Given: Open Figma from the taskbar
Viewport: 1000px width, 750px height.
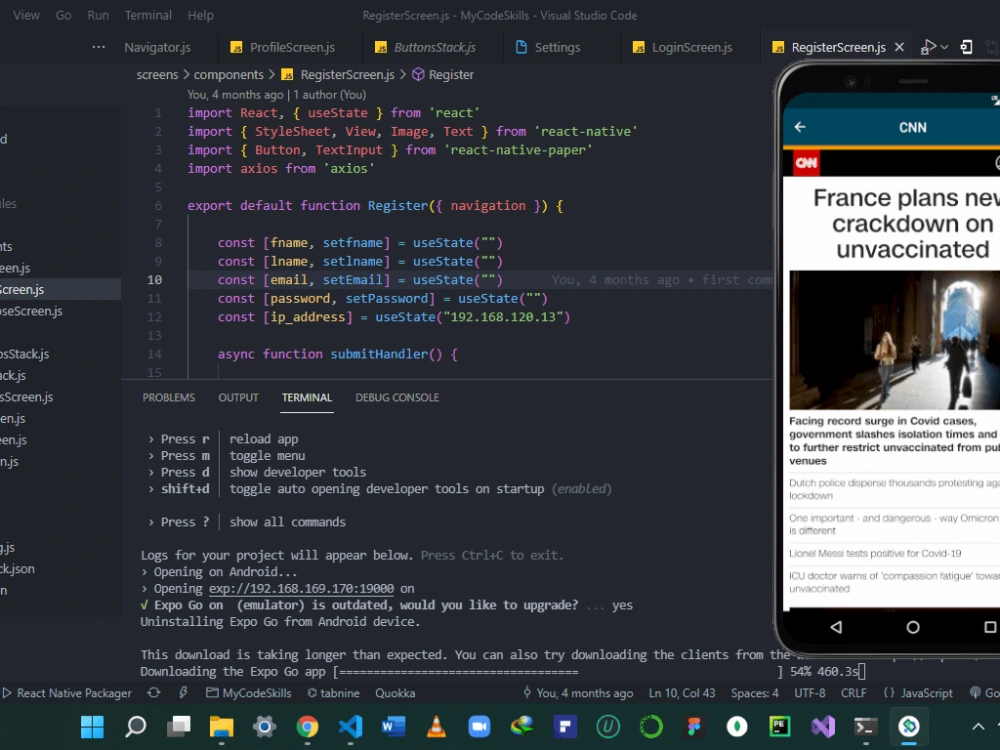Looking at the screenshot, I should pyautogui.click(x=694, y=726).
